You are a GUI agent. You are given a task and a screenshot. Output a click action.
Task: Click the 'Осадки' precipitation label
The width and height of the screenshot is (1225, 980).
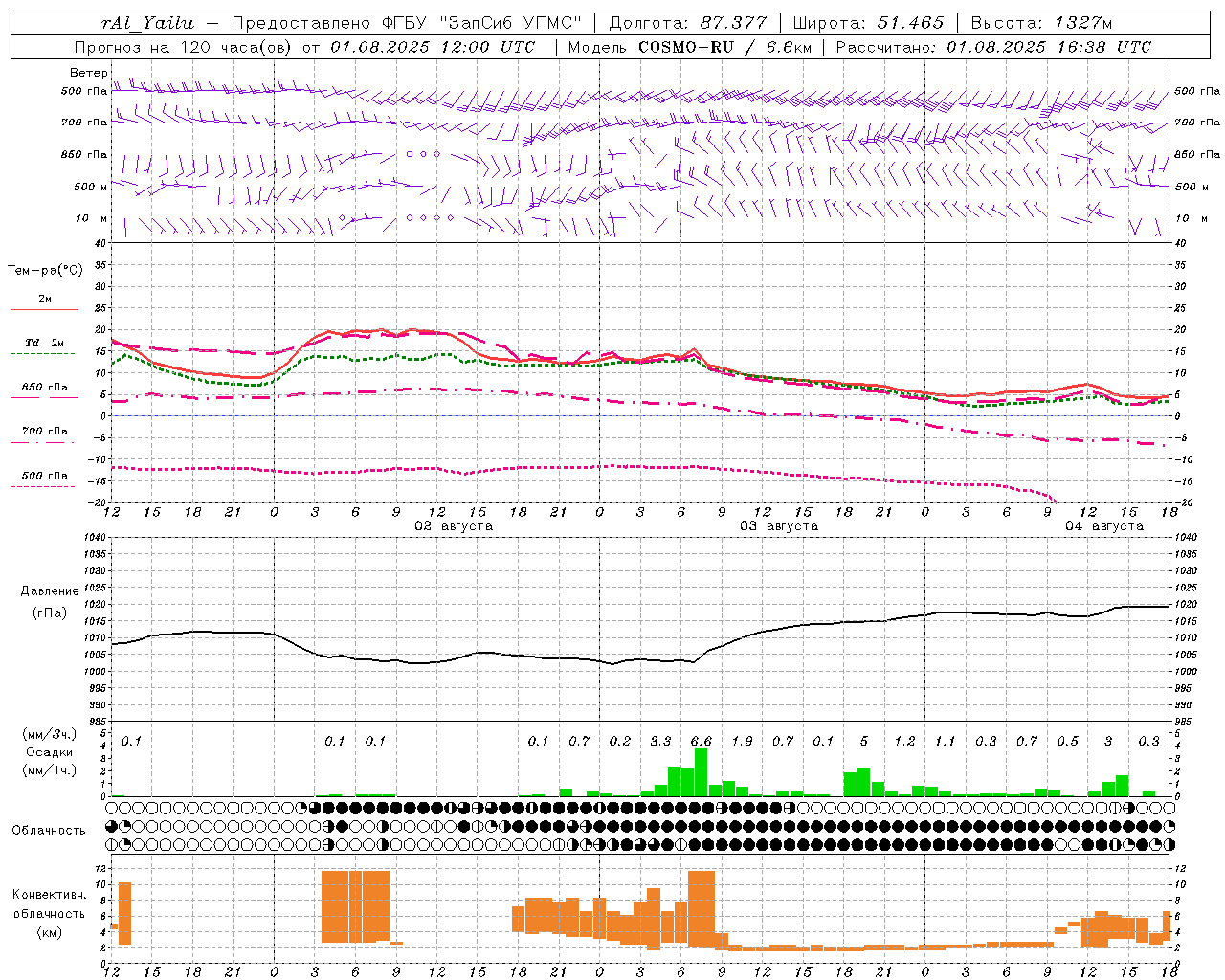[x=49, y=752]
